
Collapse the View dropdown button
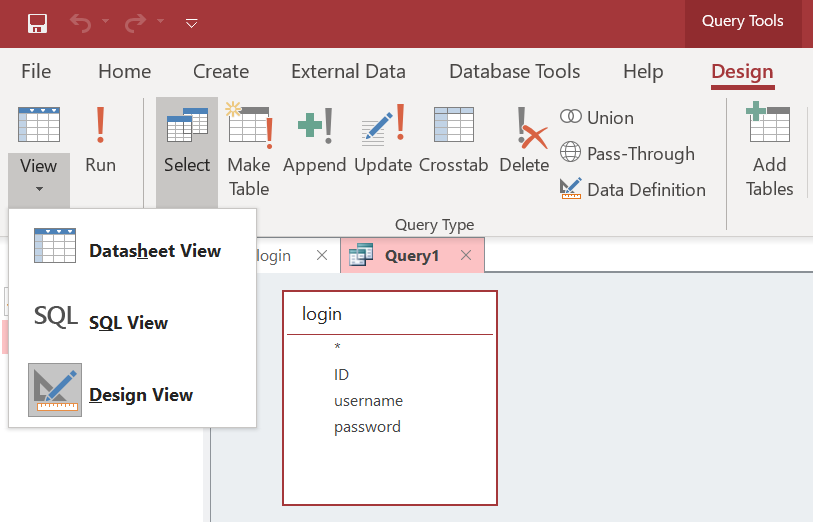[39, 175]
